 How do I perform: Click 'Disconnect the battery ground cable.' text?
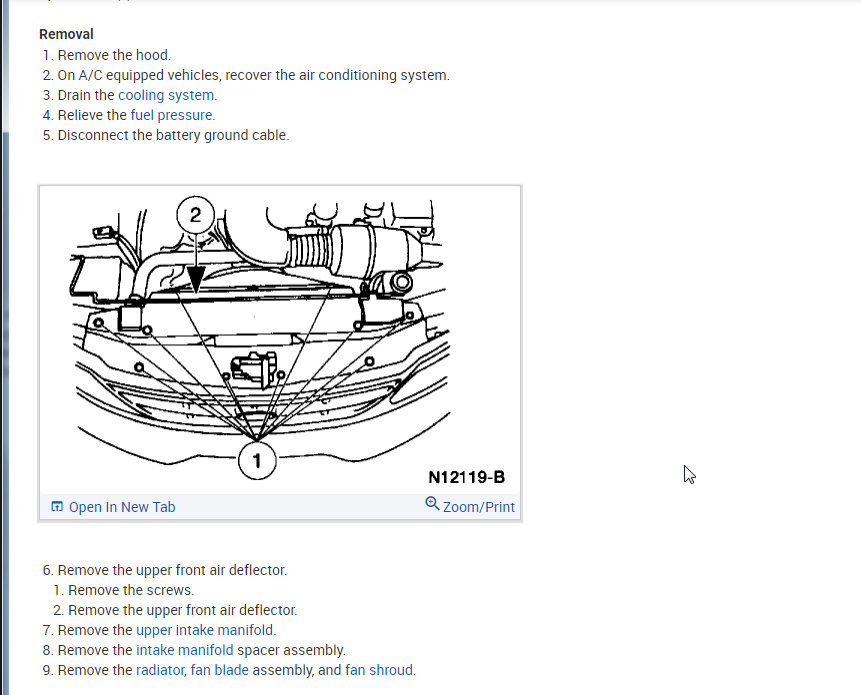click(x=173, y=135)
